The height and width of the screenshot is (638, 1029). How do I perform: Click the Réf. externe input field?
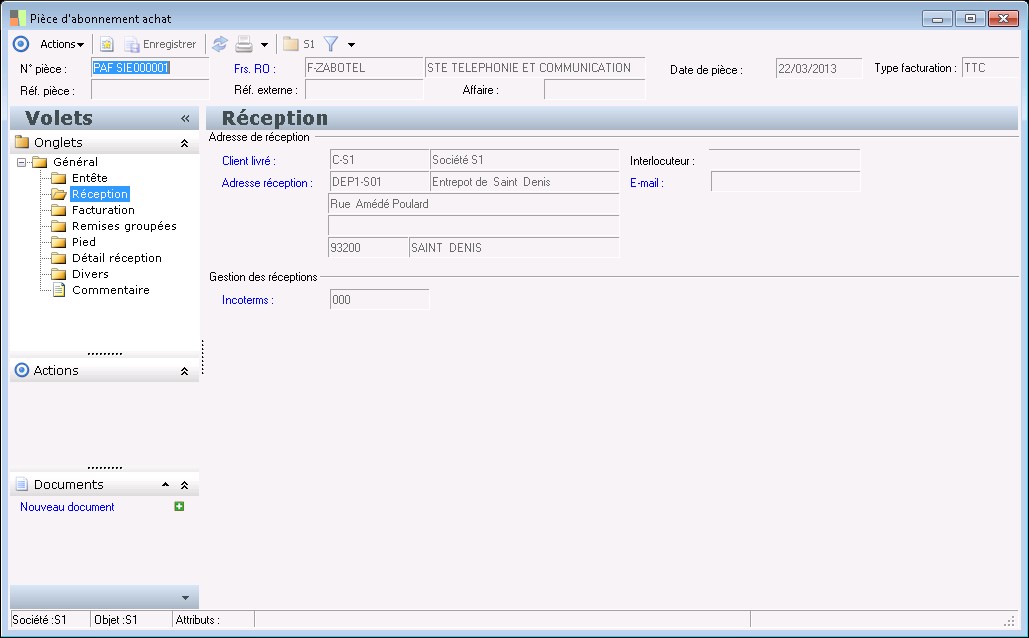(364, 90)
